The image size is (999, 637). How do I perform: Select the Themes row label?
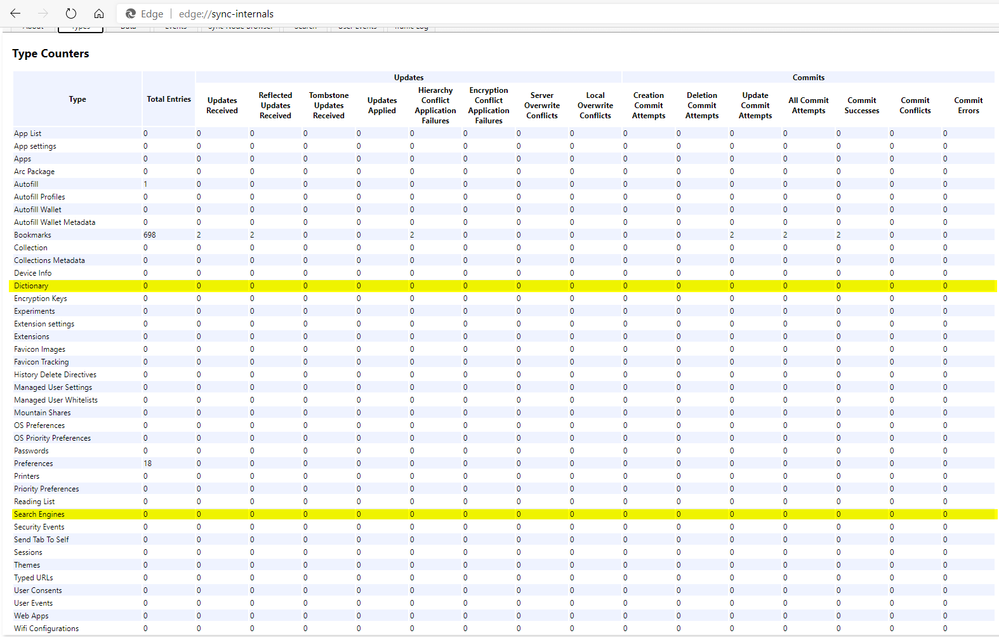click(x=27, y=565)
